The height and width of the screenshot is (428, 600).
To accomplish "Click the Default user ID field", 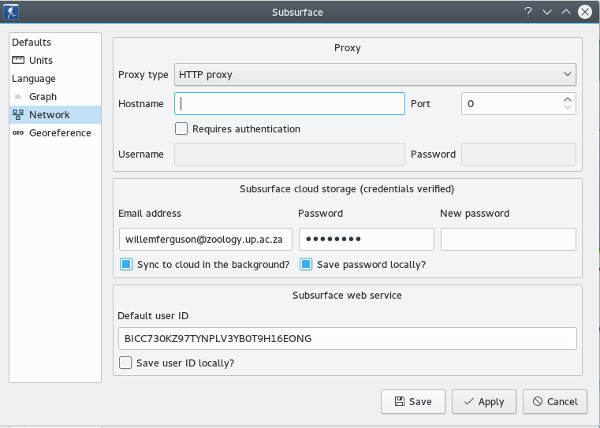I will pyautogui.click(x=347, y=338).
